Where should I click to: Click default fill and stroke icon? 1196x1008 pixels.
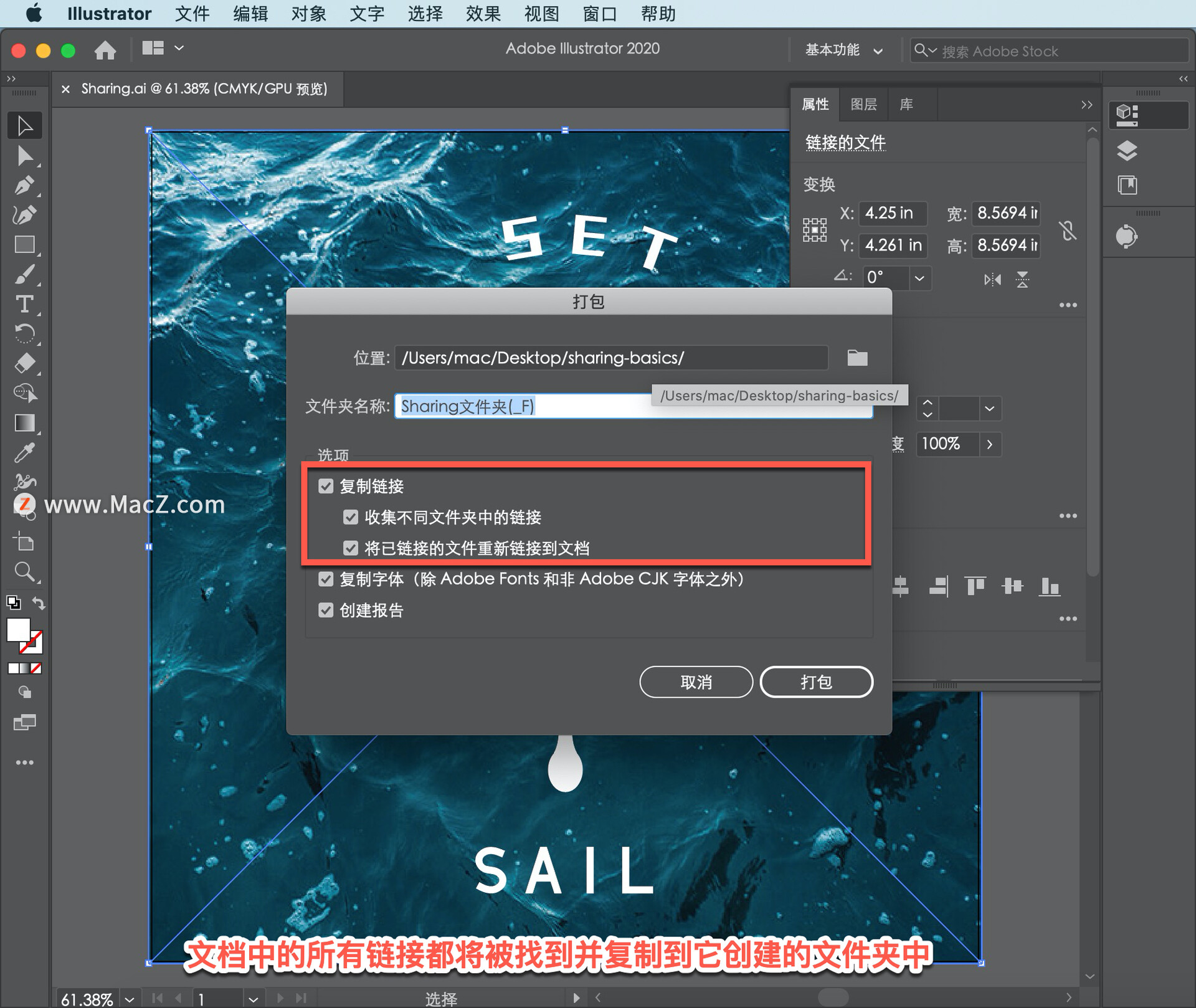point(13,602)
